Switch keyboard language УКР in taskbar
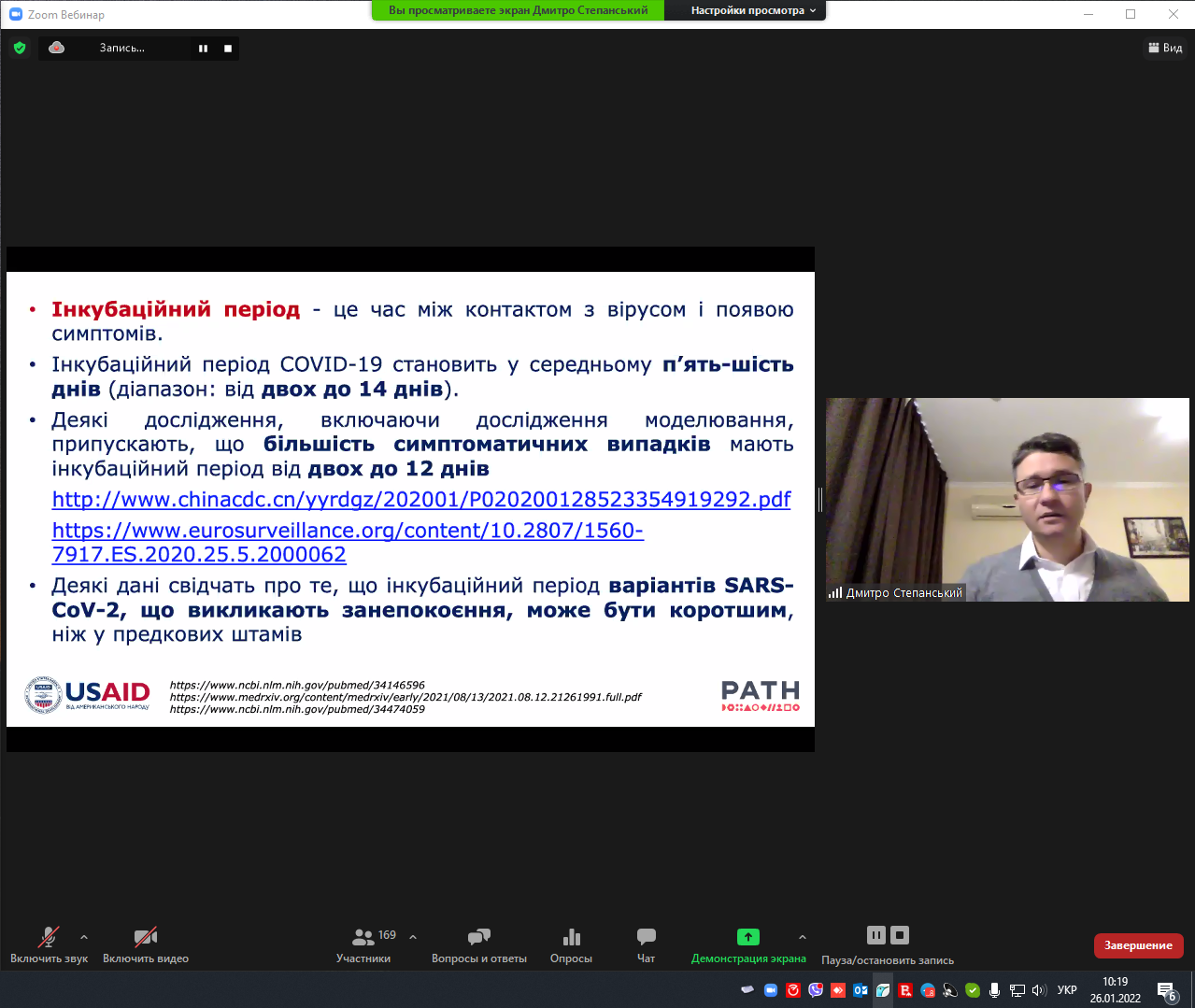1195x1008 pixels. (1067, 990)
